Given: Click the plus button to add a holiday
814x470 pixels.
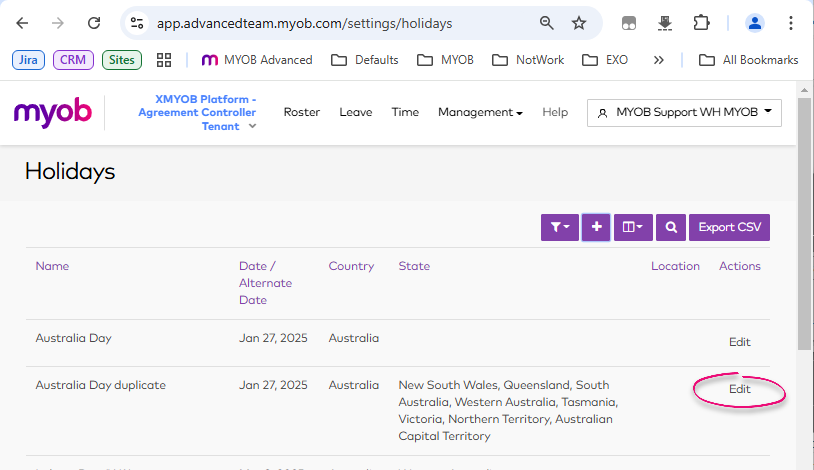Looking at the screenshot, I should click(x=596, y=227).
